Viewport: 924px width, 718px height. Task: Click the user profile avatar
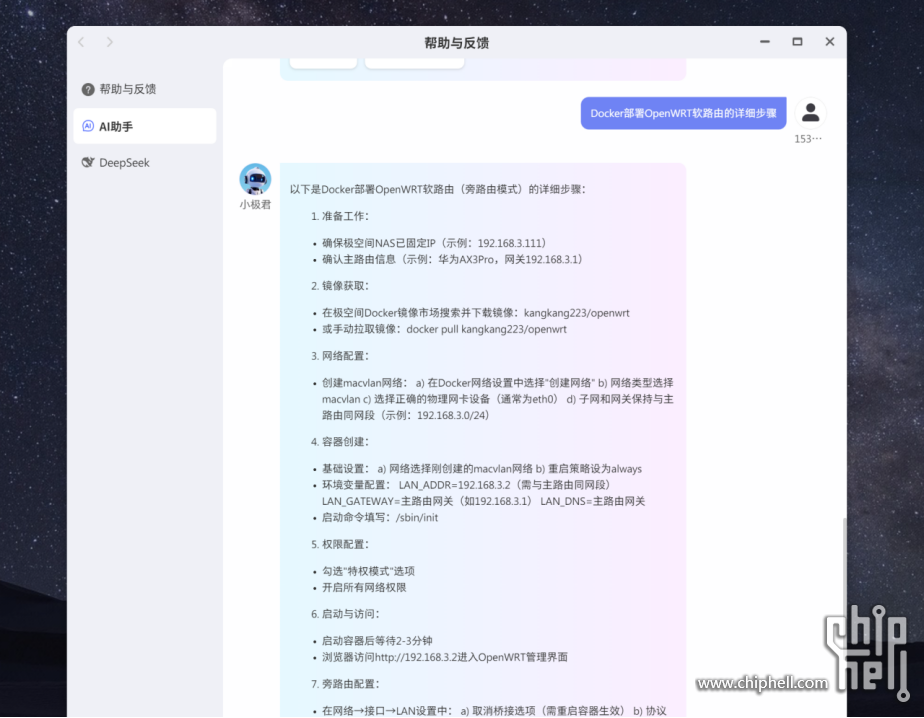point(811,113)
